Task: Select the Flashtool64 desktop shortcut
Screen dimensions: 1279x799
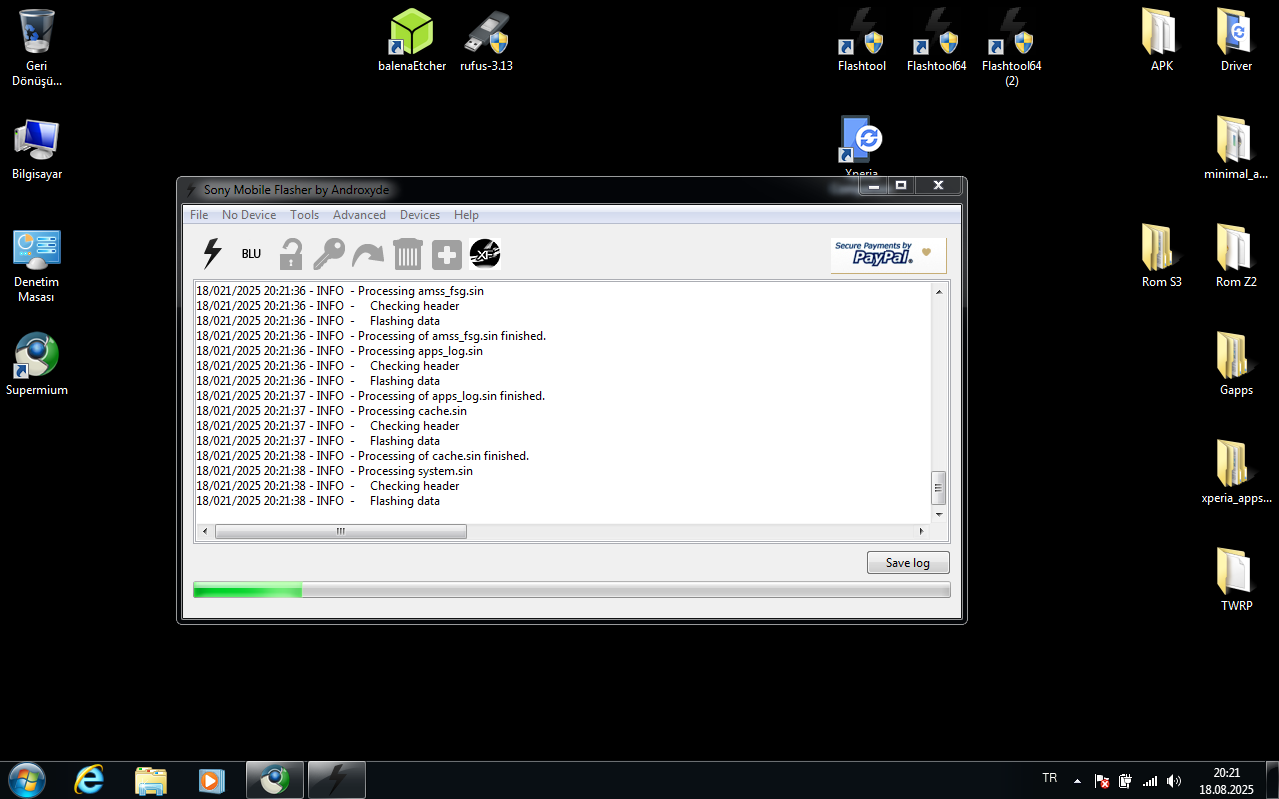Action: click(x=937, y=41)
